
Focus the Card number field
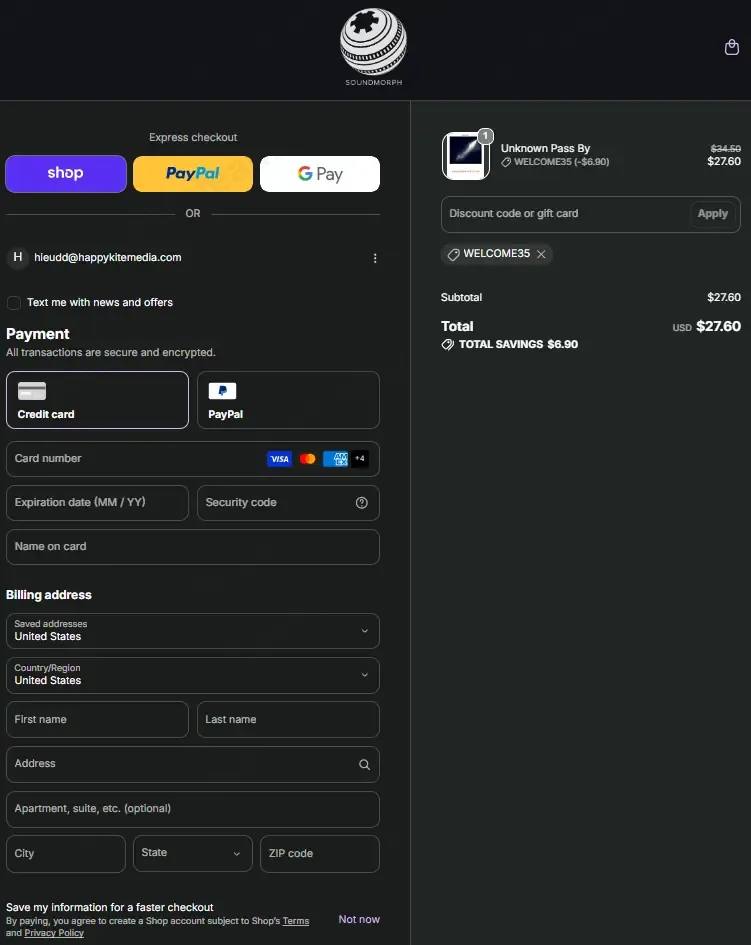pyautogui.click(x=193, y=459)
